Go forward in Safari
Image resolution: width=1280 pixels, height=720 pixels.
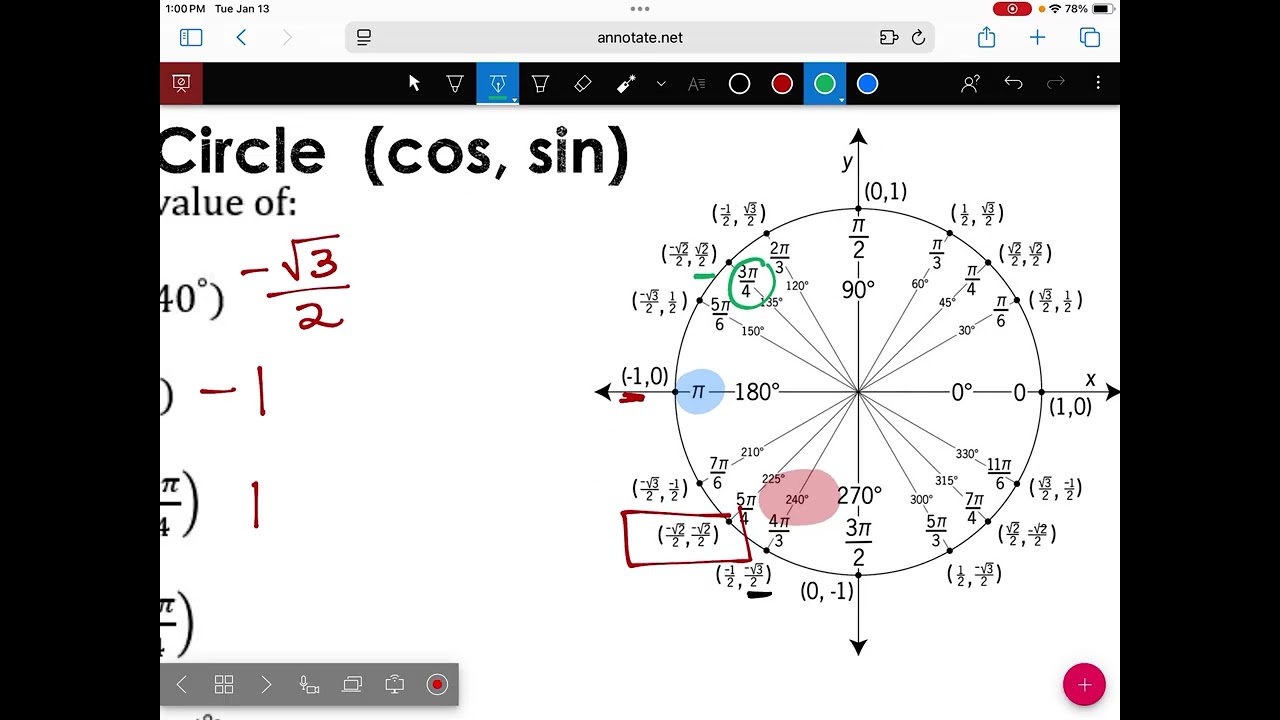(287, 37)
